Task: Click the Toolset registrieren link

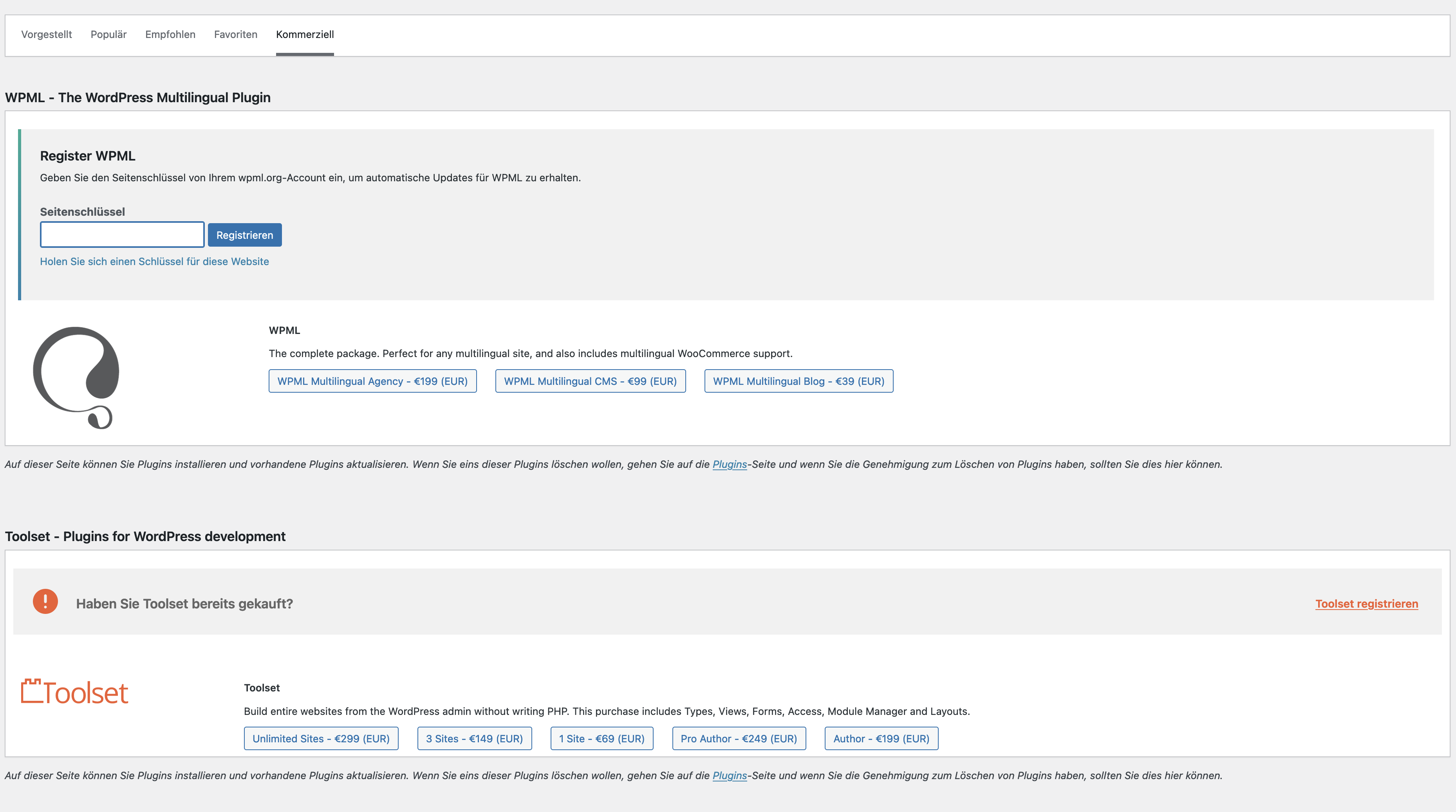Action: click(1366, 603)
